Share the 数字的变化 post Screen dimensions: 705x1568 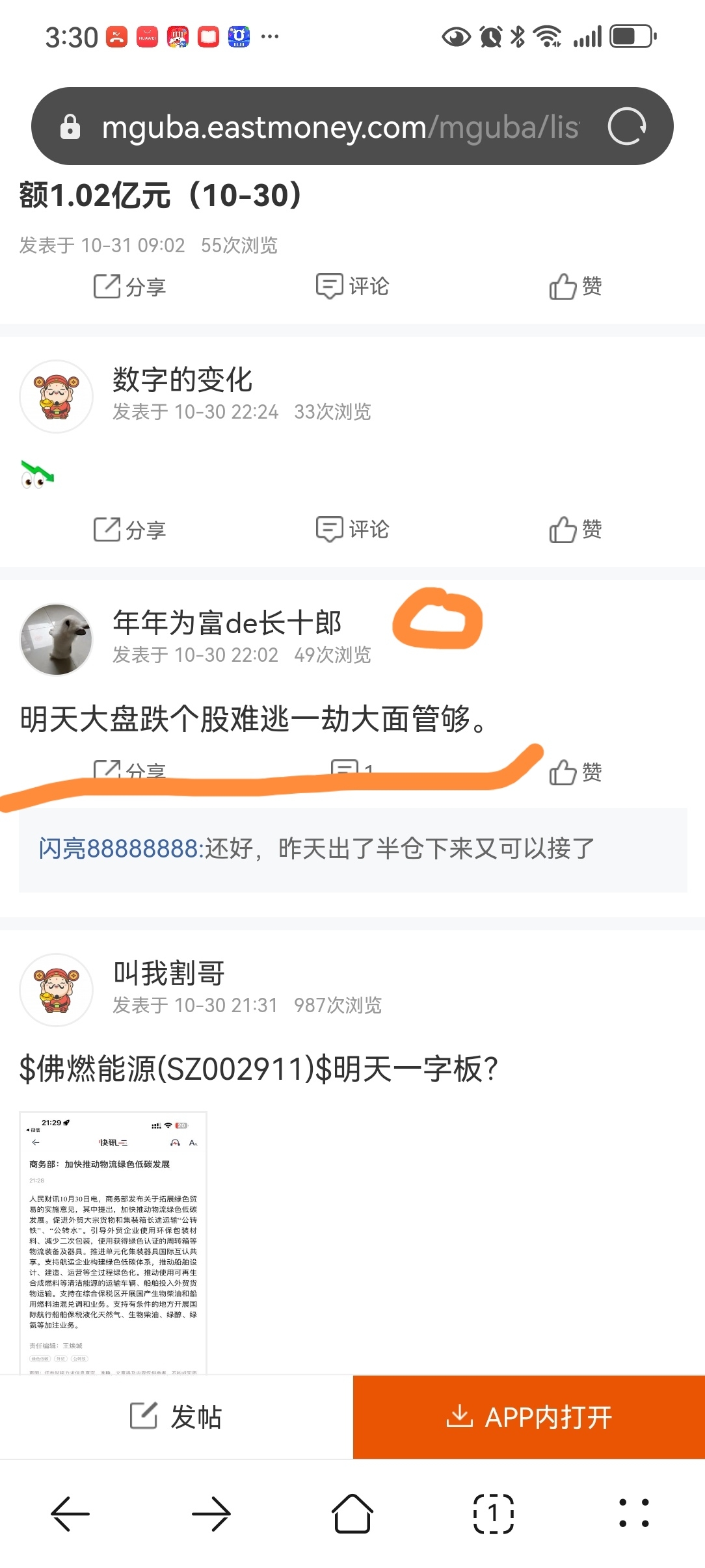click(130, 530)
